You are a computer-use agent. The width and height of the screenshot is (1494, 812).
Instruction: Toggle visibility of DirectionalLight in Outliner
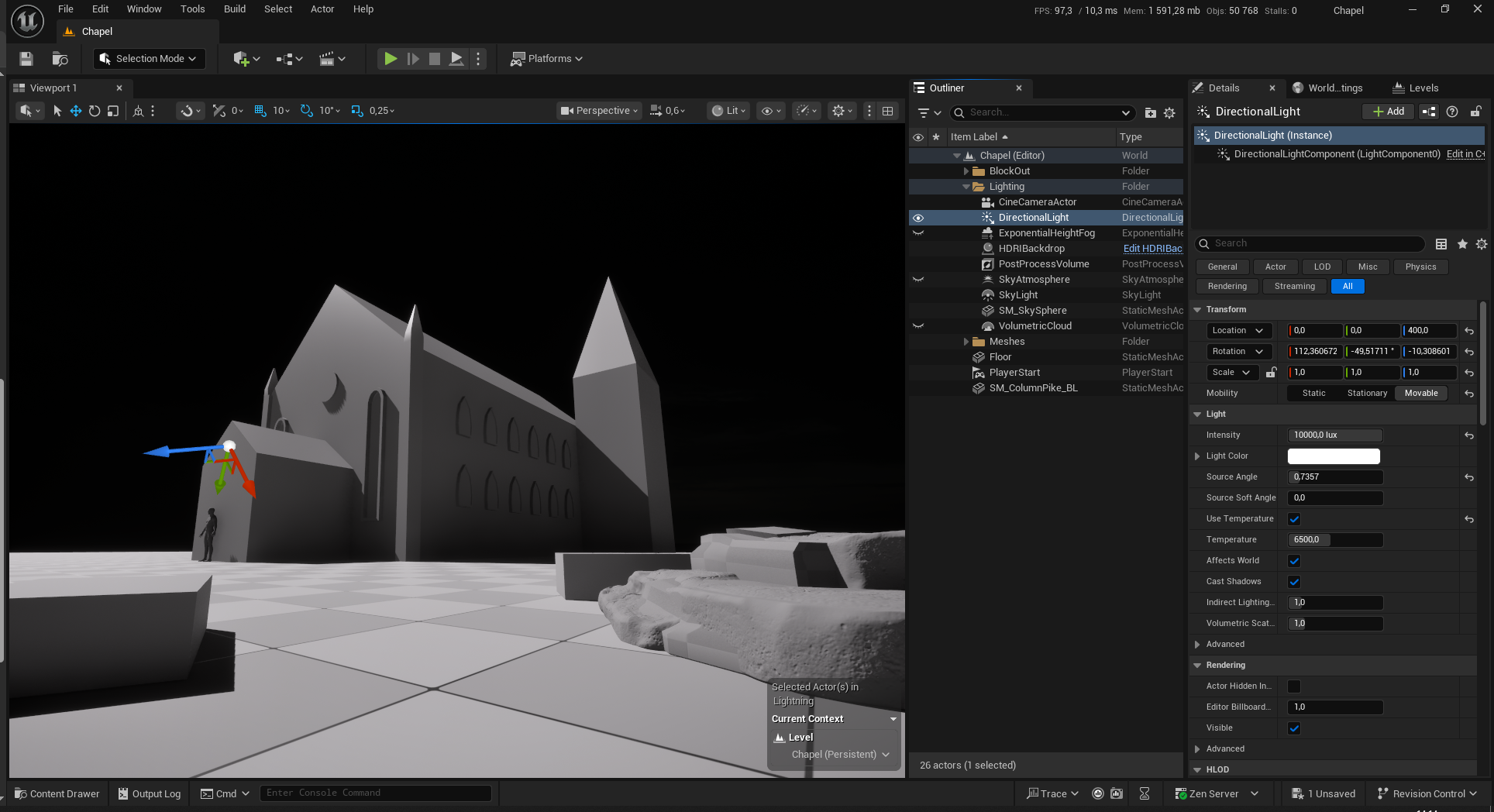(x=918, y=218)
